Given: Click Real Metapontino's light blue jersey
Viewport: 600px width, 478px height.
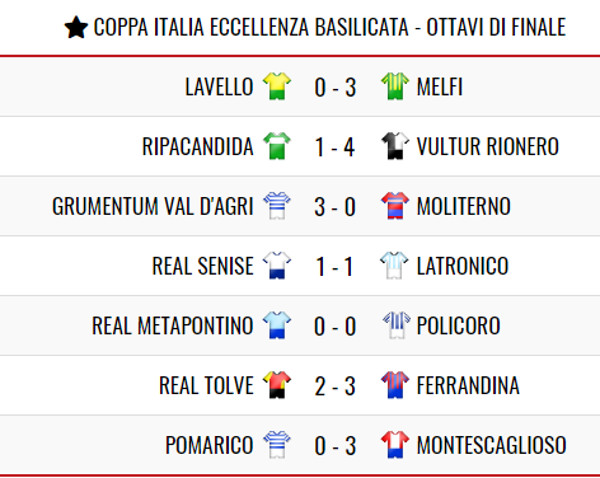Looking at the screenshot, I should [277, 325].
